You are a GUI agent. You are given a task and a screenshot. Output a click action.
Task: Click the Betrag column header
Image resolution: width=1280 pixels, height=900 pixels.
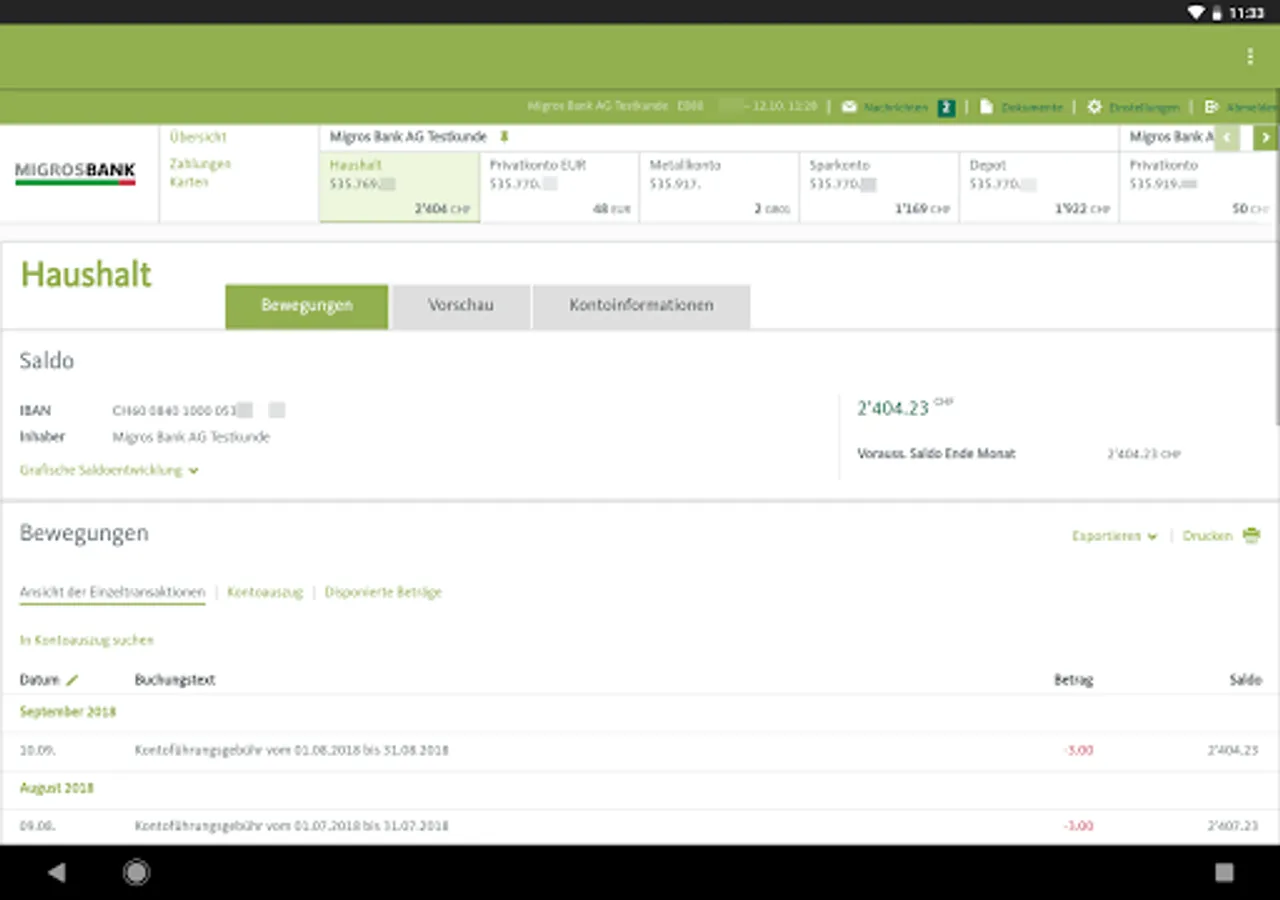click(x=1073, y=680)
